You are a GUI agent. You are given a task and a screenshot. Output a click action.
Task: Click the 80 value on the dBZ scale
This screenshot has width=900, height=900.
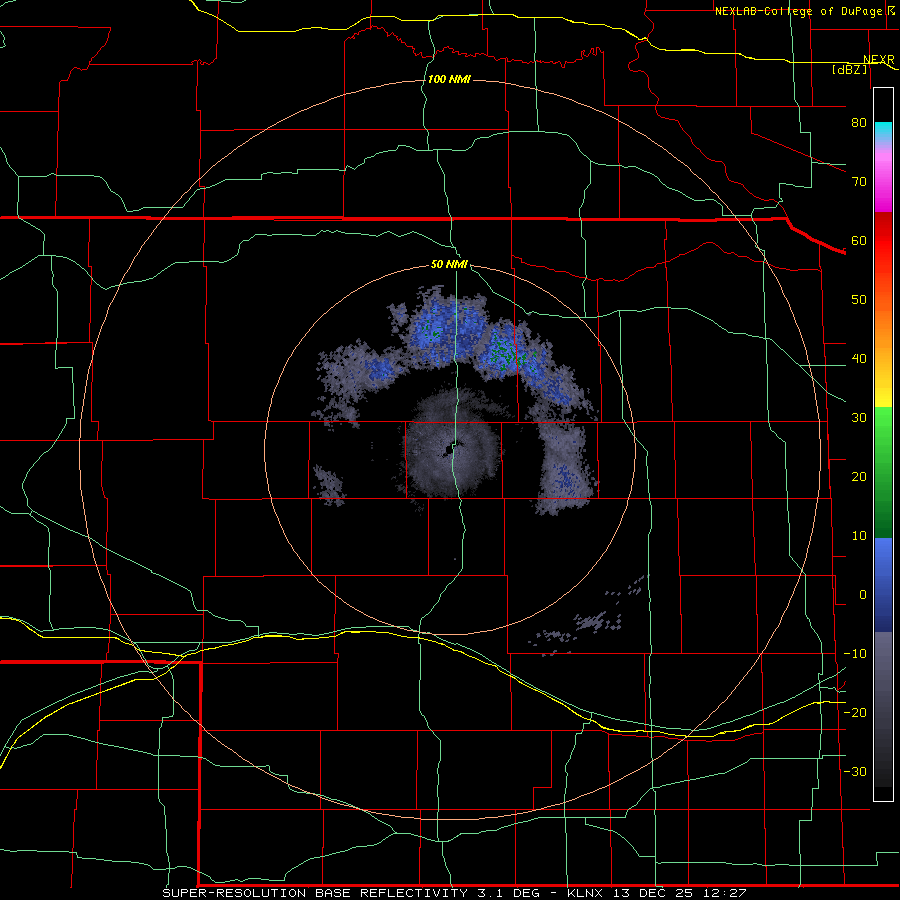pyautogui.click(x=859, y=123)
